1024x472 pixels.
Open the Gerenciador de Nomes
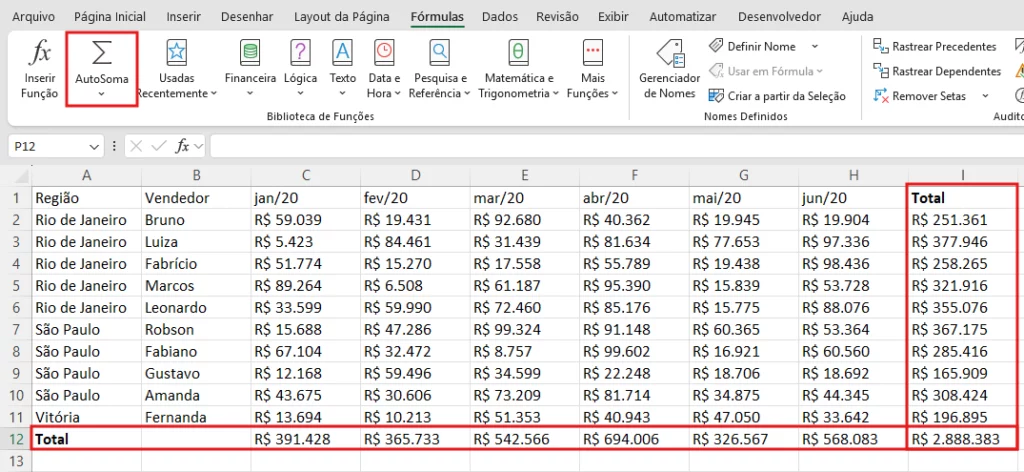coord(669,69)
